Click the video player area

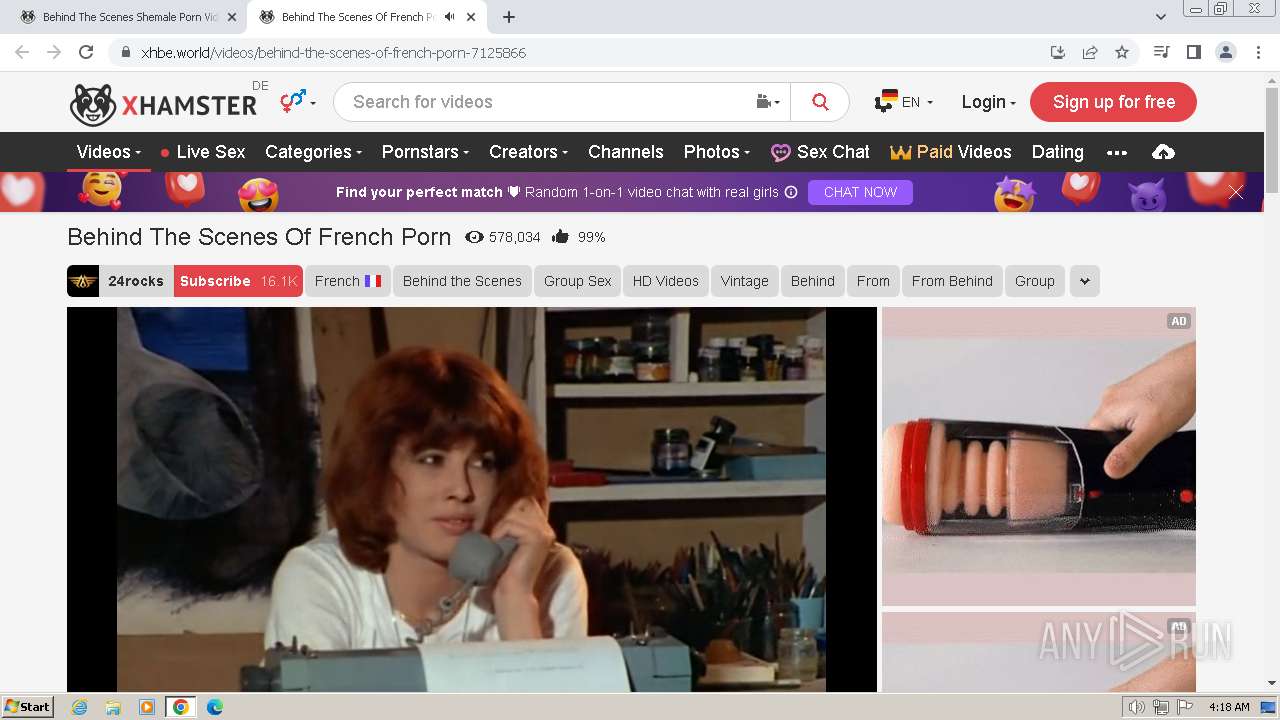[x=472, y=499]
